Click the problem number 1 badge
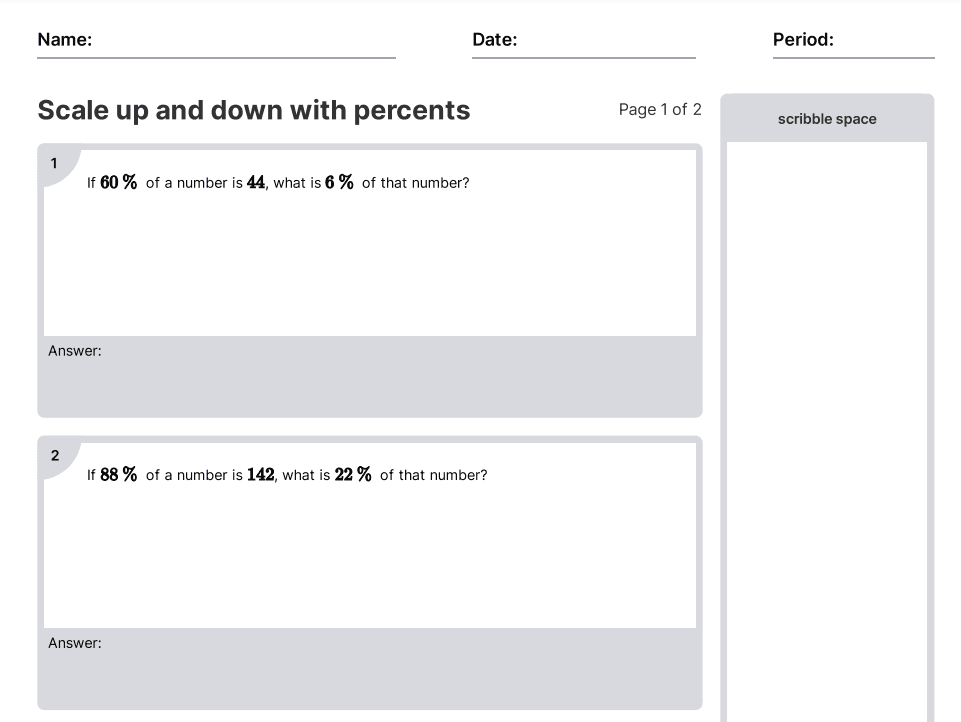 [x=54, y=164]
